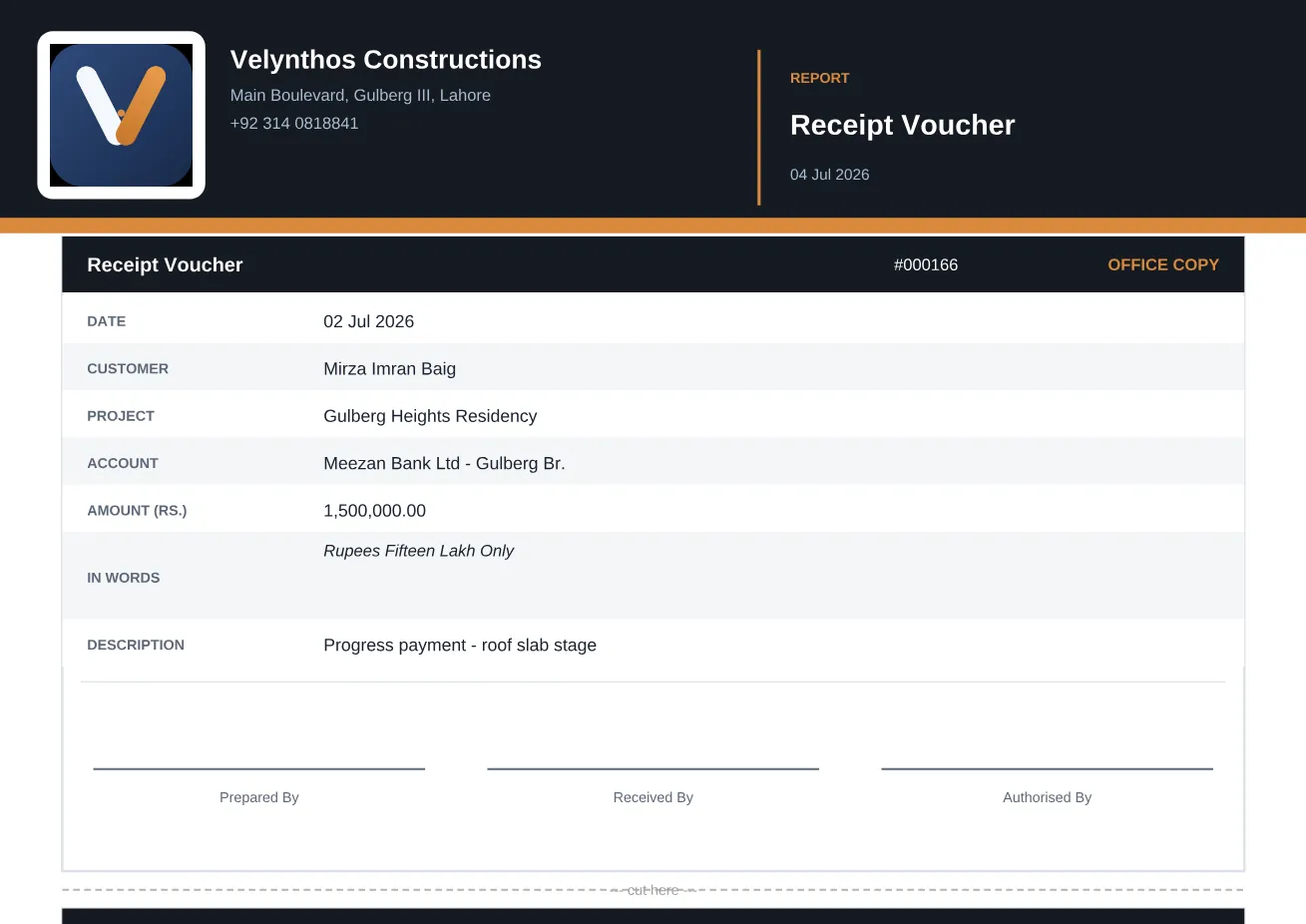Viewport: 1306px width, 924px height.
Task: Select the company name 'Velynthos Constructions'
Action: click(386, 60)
